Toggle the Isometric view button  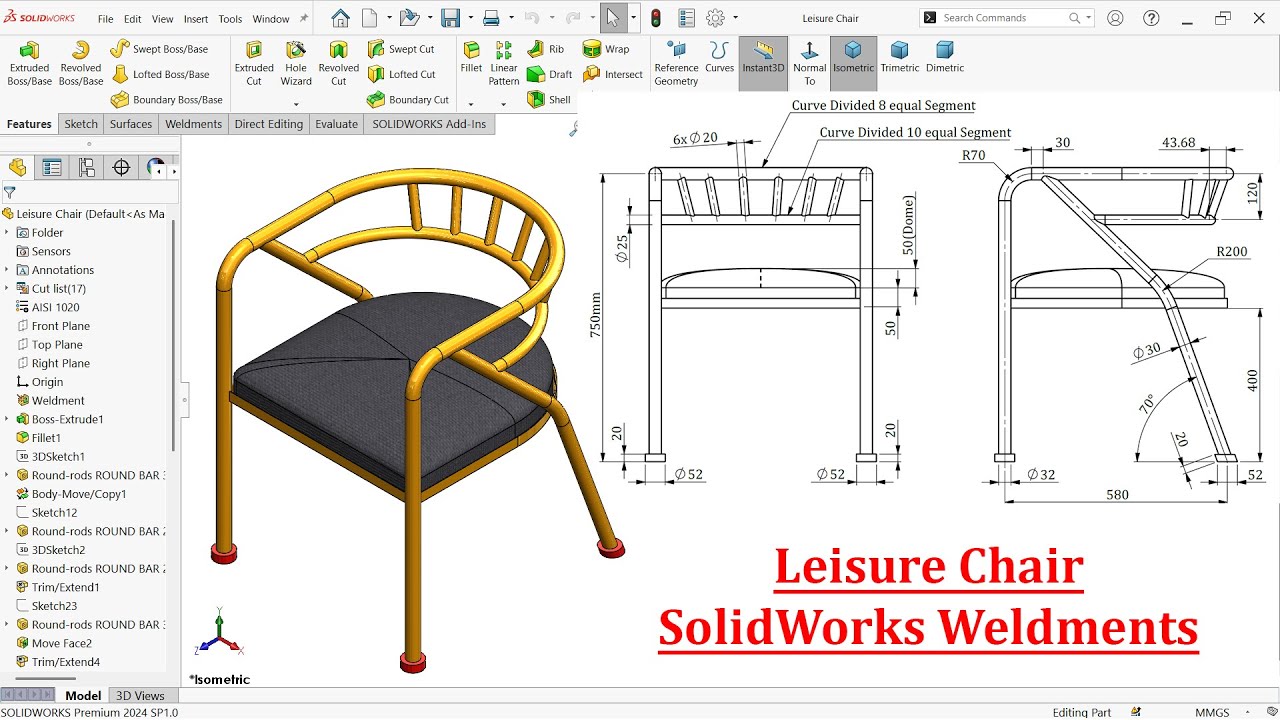pyautogui.click(x=853, y=64)
